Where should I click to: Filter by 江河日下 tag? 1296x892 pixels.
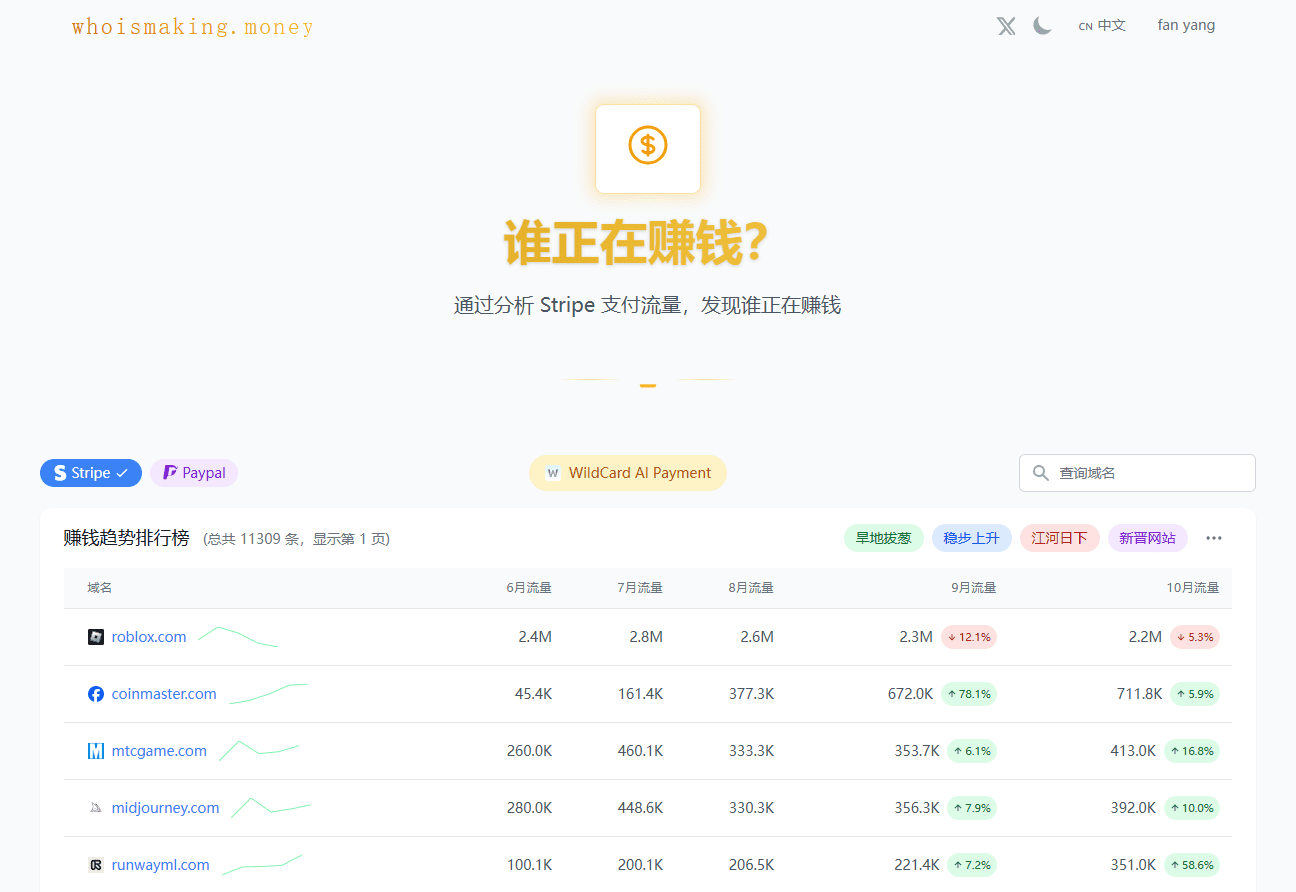pos(1060,538)
